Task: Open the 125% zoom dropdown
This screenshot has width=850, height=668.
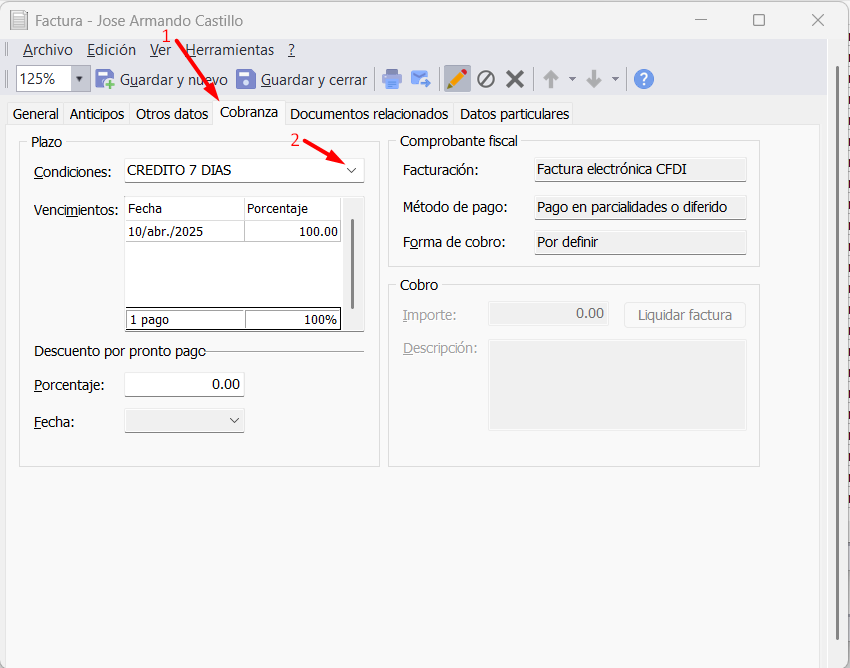Action: [x=80, y=79]
